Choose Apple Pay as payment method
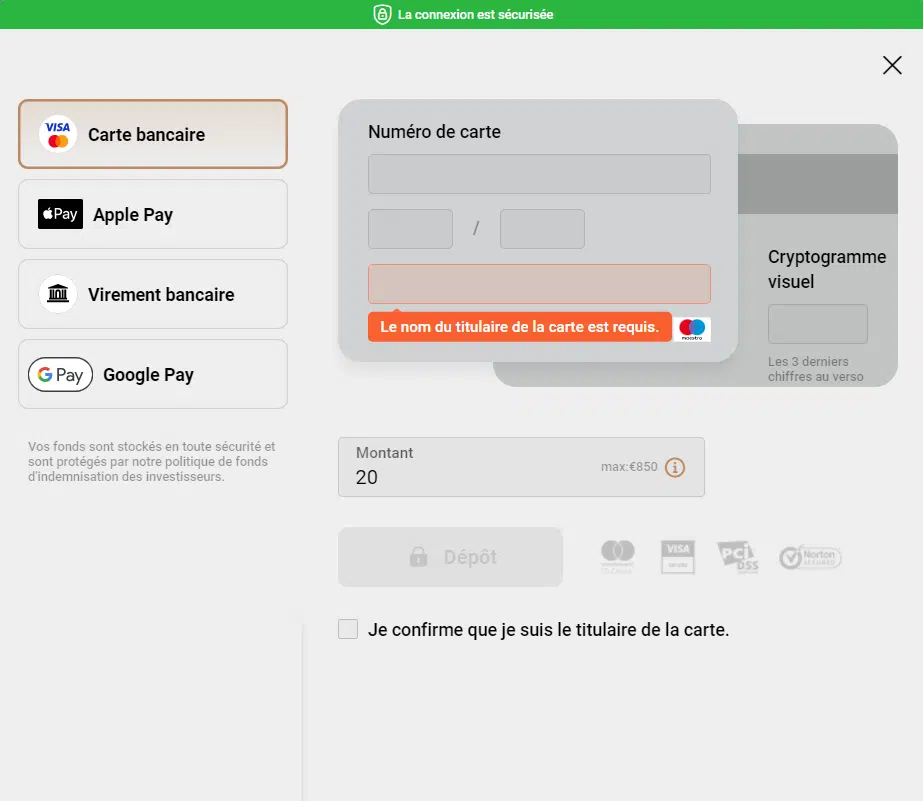Image resolution: width=923 pixels, height=801 pixels. pyautogui.click(x=153, y=214)
